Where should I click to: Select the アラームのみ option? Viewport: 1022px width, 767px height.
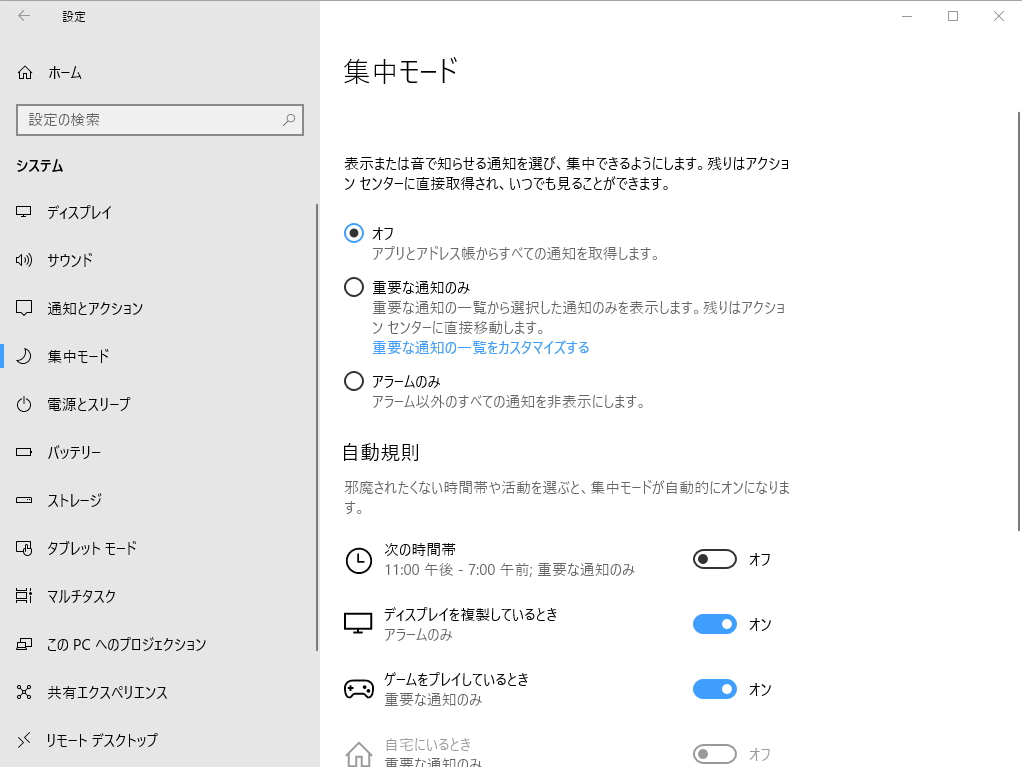click(x=353, y=381)
